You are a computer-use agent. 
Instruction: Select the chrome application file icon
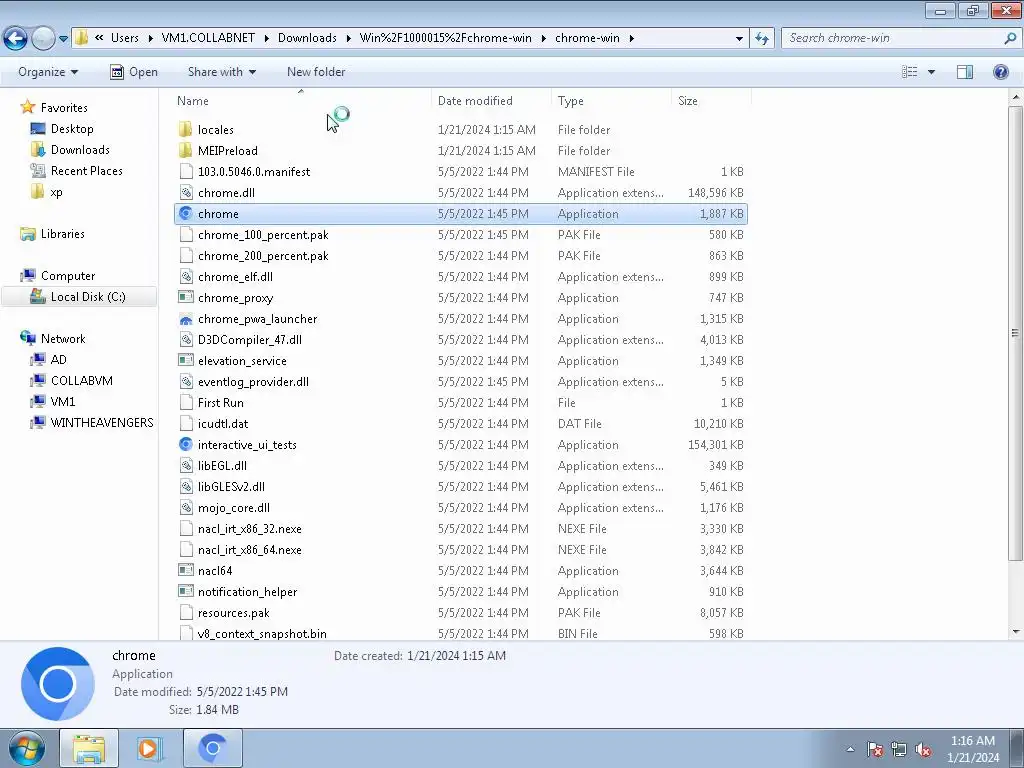tap(186, 214)
